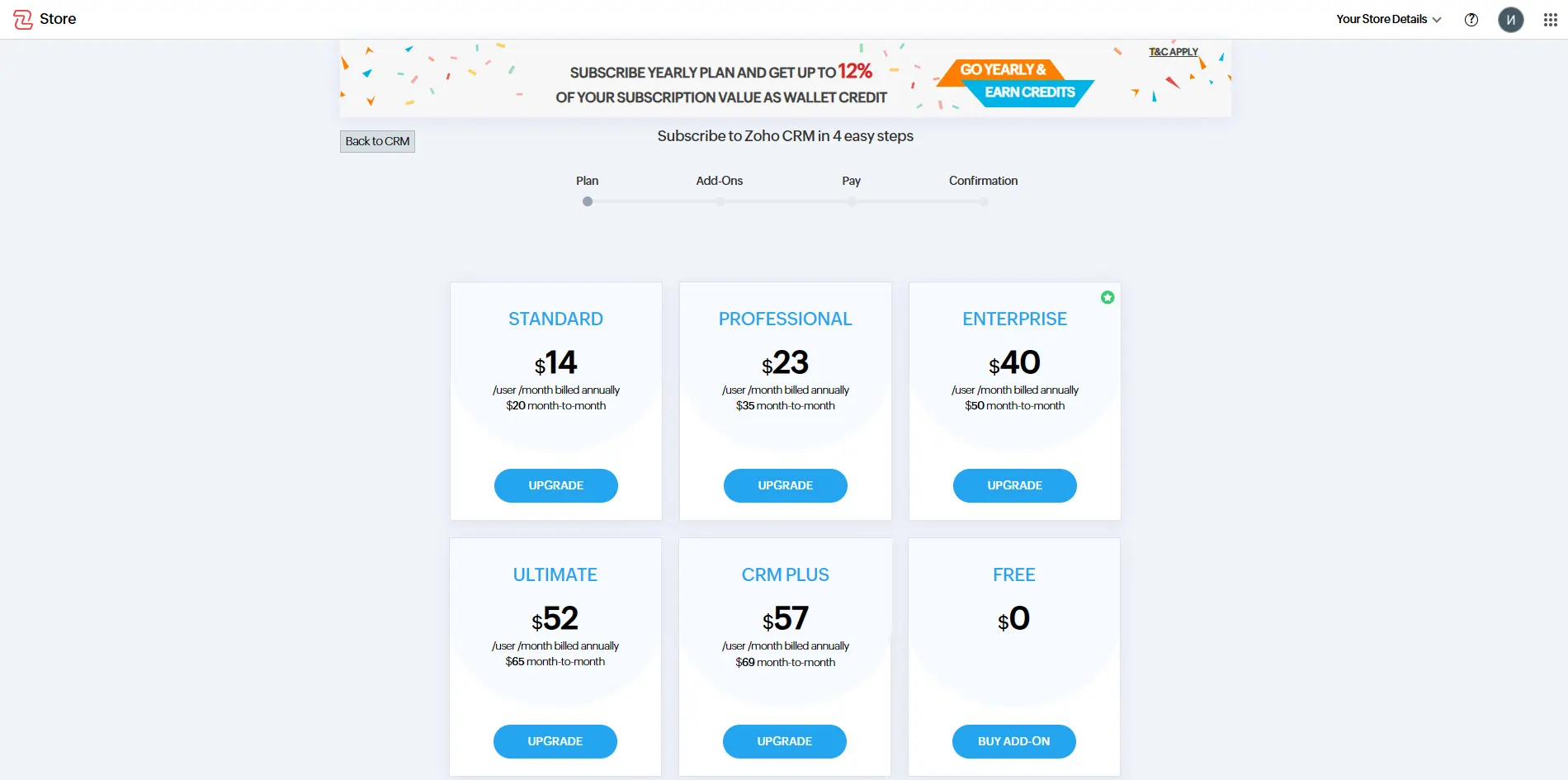Select the Add-Ons step label
The width and height of the screenshot is (1568, 780).
pos(720,181)
